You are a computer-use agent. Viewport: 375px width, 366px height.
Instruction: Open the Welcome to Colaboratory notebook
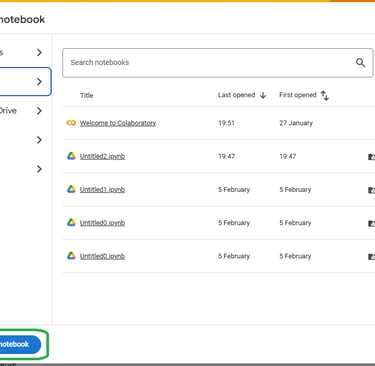point(118,123)
